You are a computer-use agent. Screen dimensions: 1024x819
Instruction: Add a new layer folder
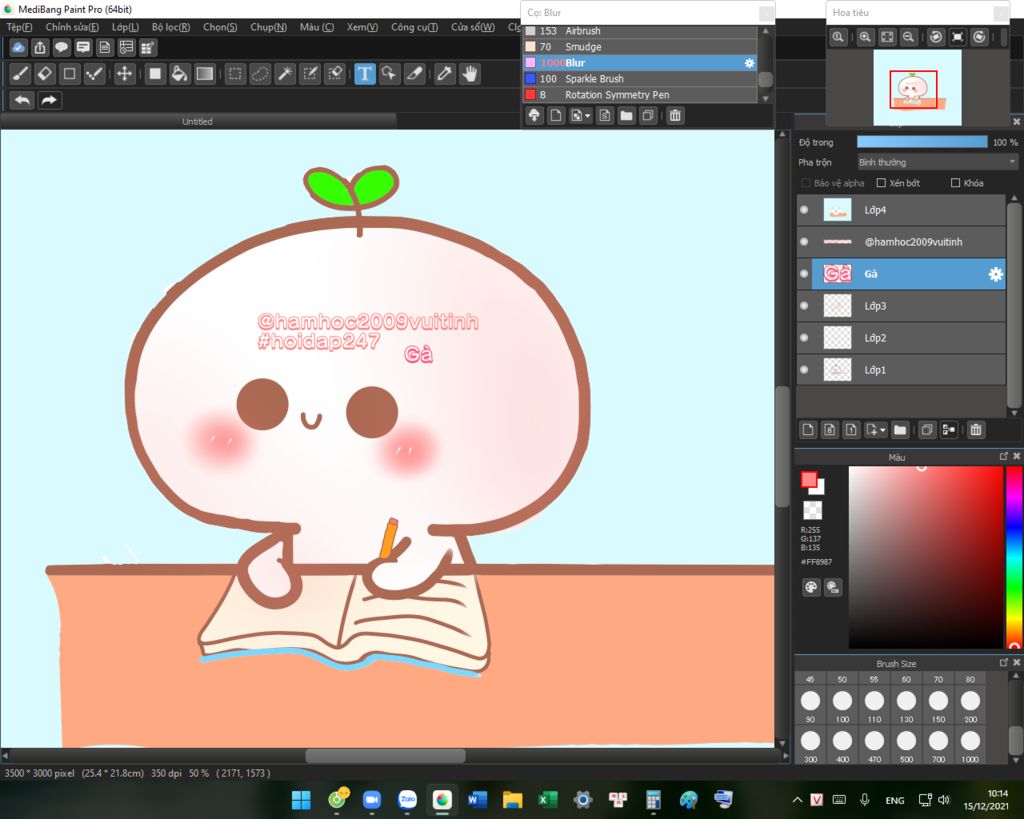900,430
